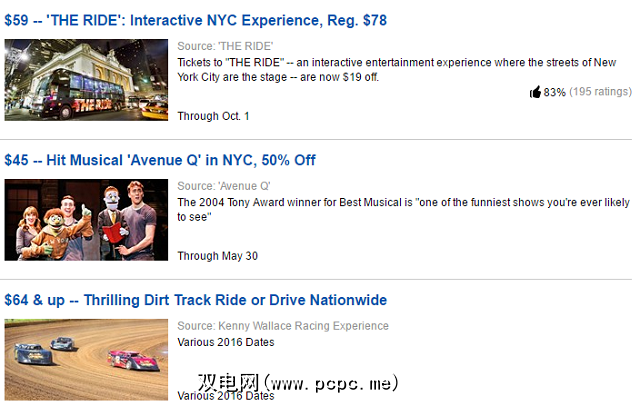Click the separator line above the Avenue Q deal
This screenshot has width=640, height=406.
pyautogui.click(x=320, y=139)
